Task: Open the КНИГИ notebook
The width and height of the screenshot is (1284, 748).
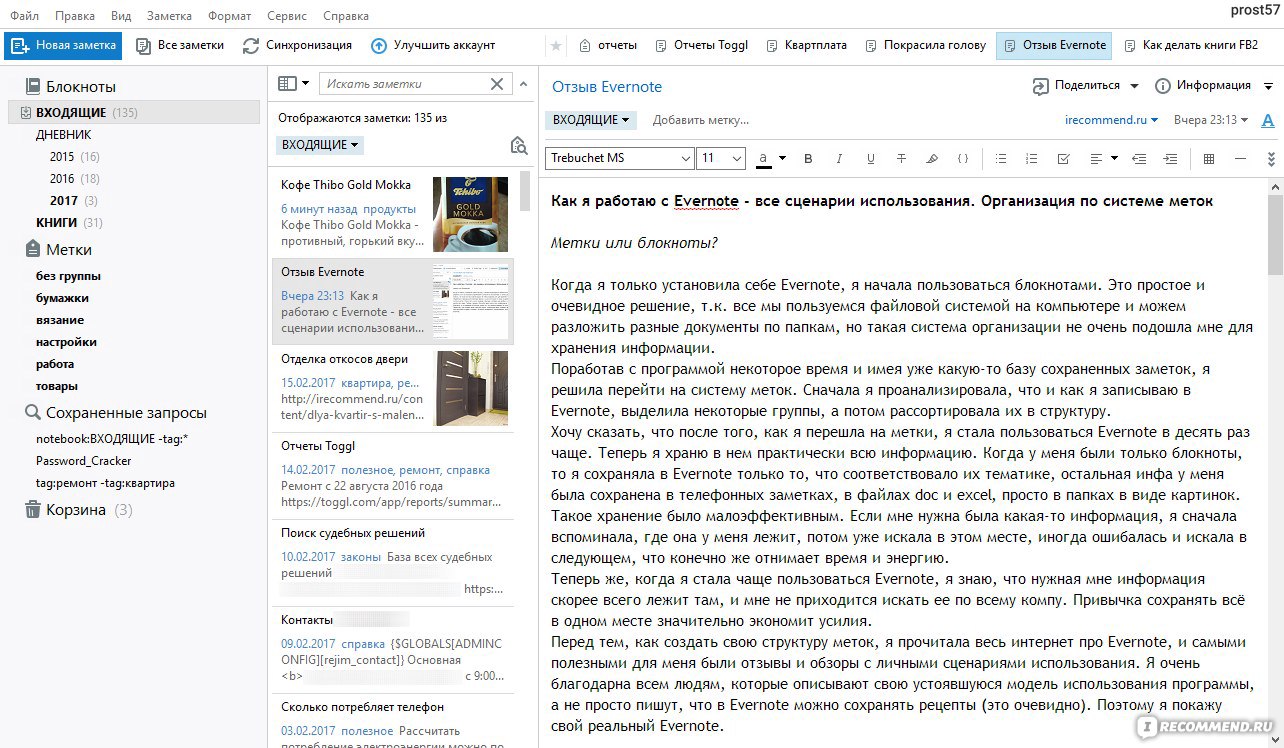Action: click(69, 223)
